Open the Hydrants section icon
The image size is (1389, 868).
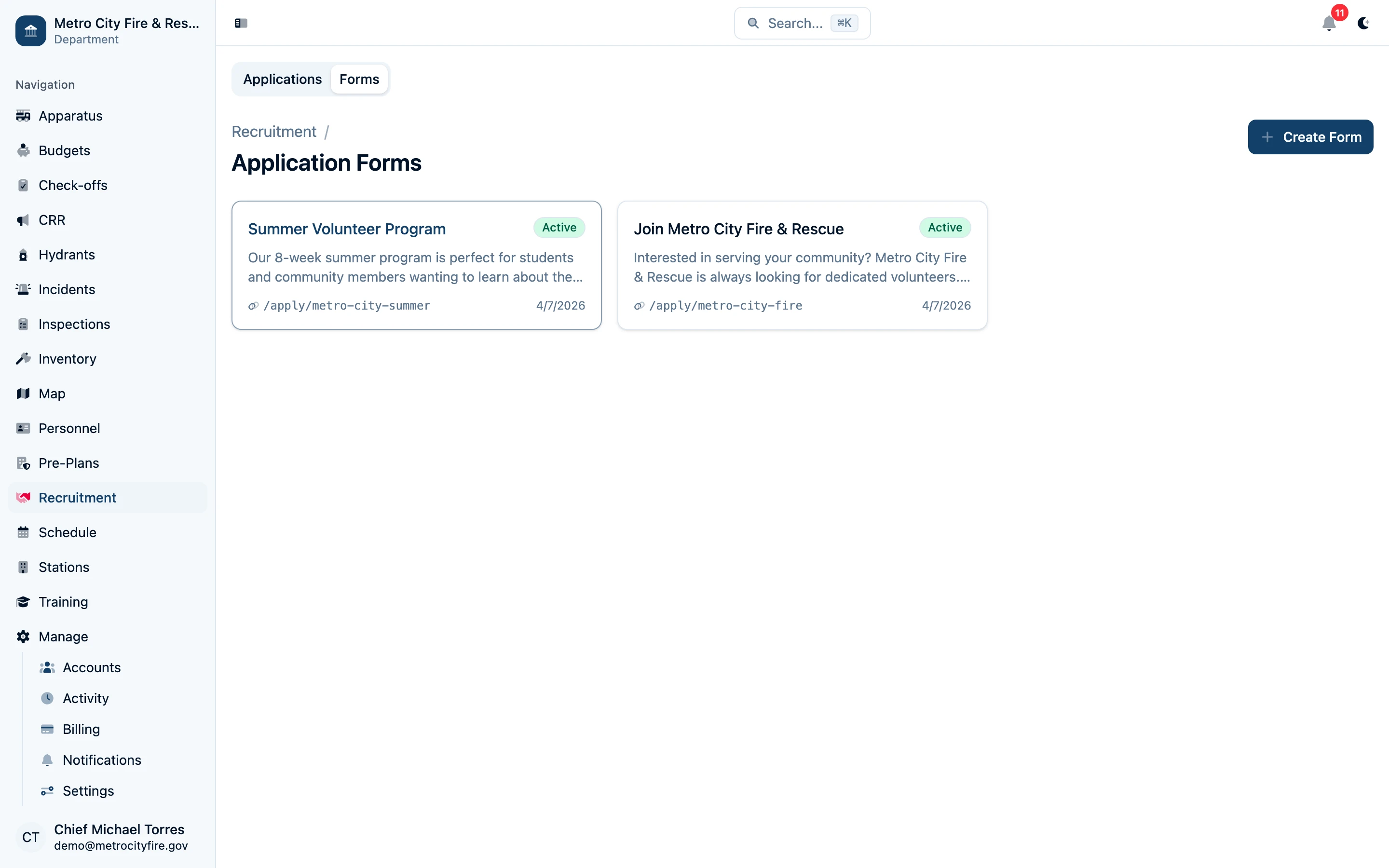tap(24, 254)
